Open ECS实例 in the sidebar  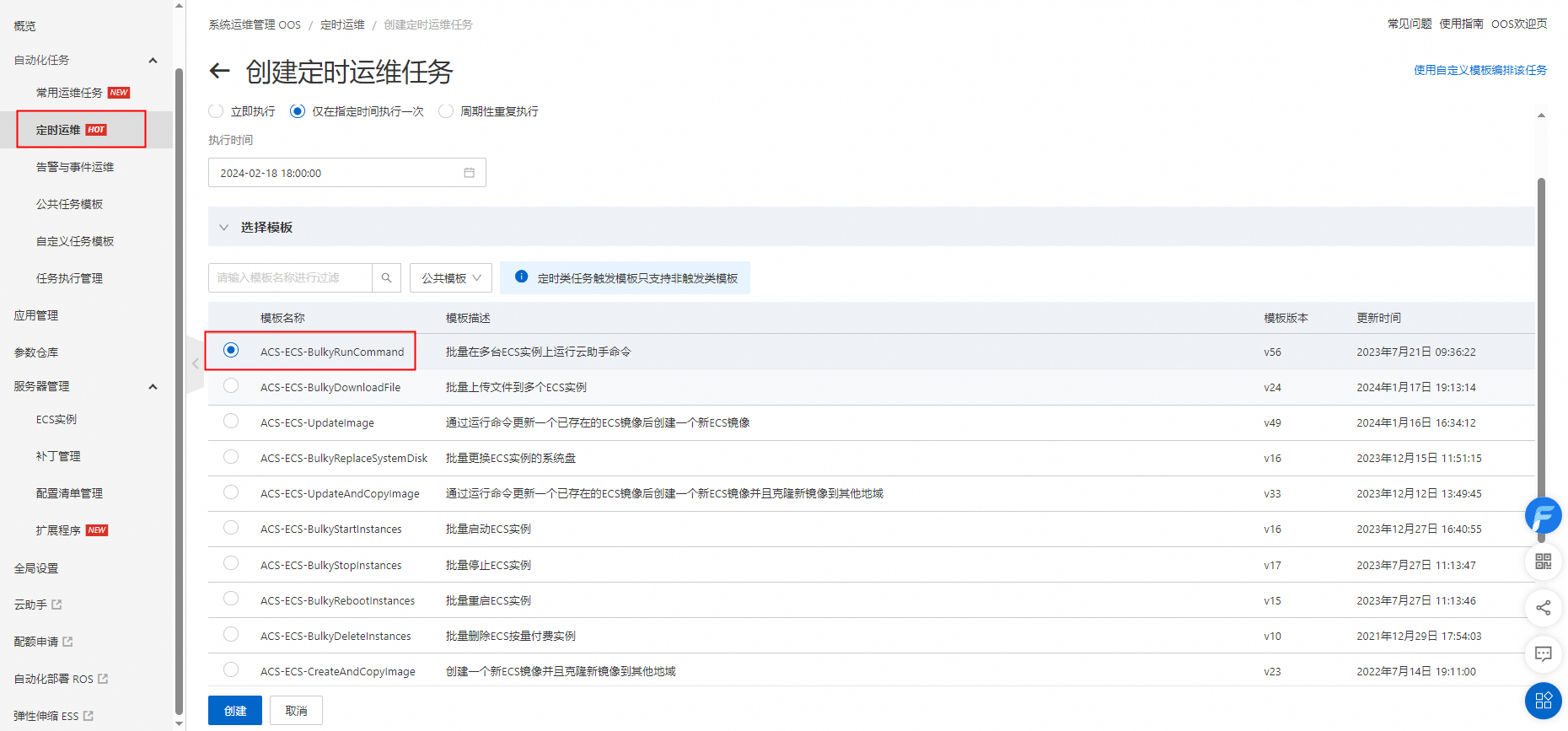(56, 419)
